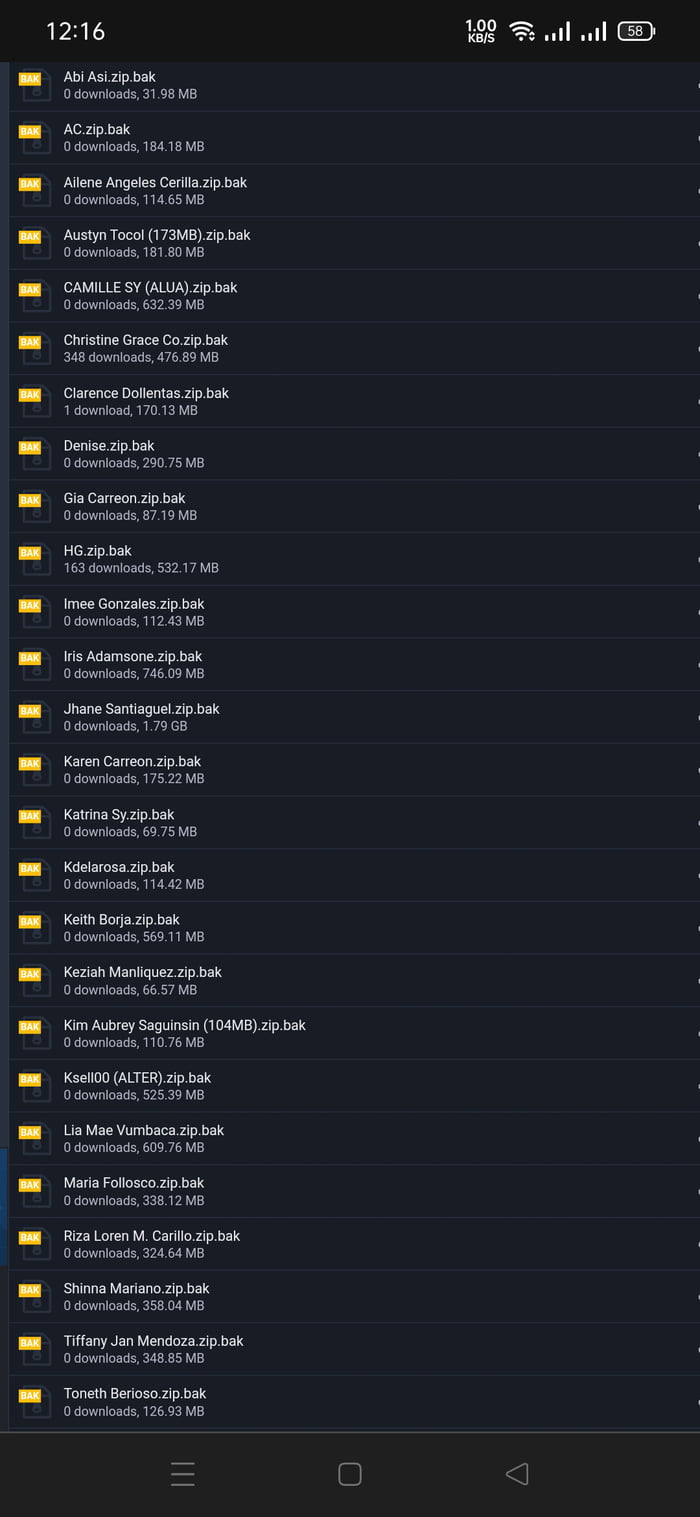Click the BAK icon for Kdelarosa.zip.bak
Viewport: 700px width, 1517px height.
34,875
